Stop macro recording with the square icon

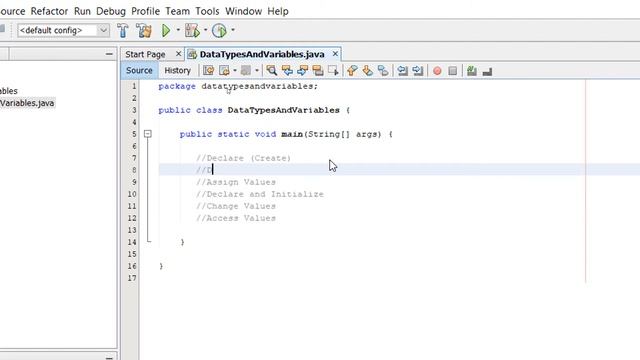(x=453, y=71)
